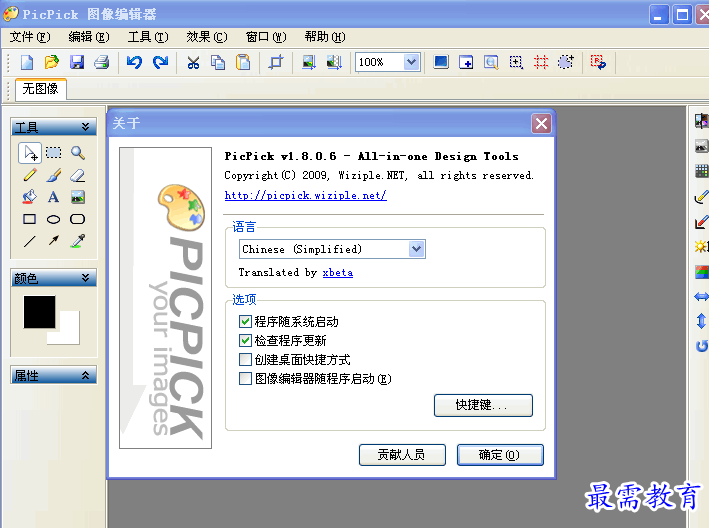Open the 帮助(H) menu
The height and width of the screenshot is (528, 709).
coord(325,37)
